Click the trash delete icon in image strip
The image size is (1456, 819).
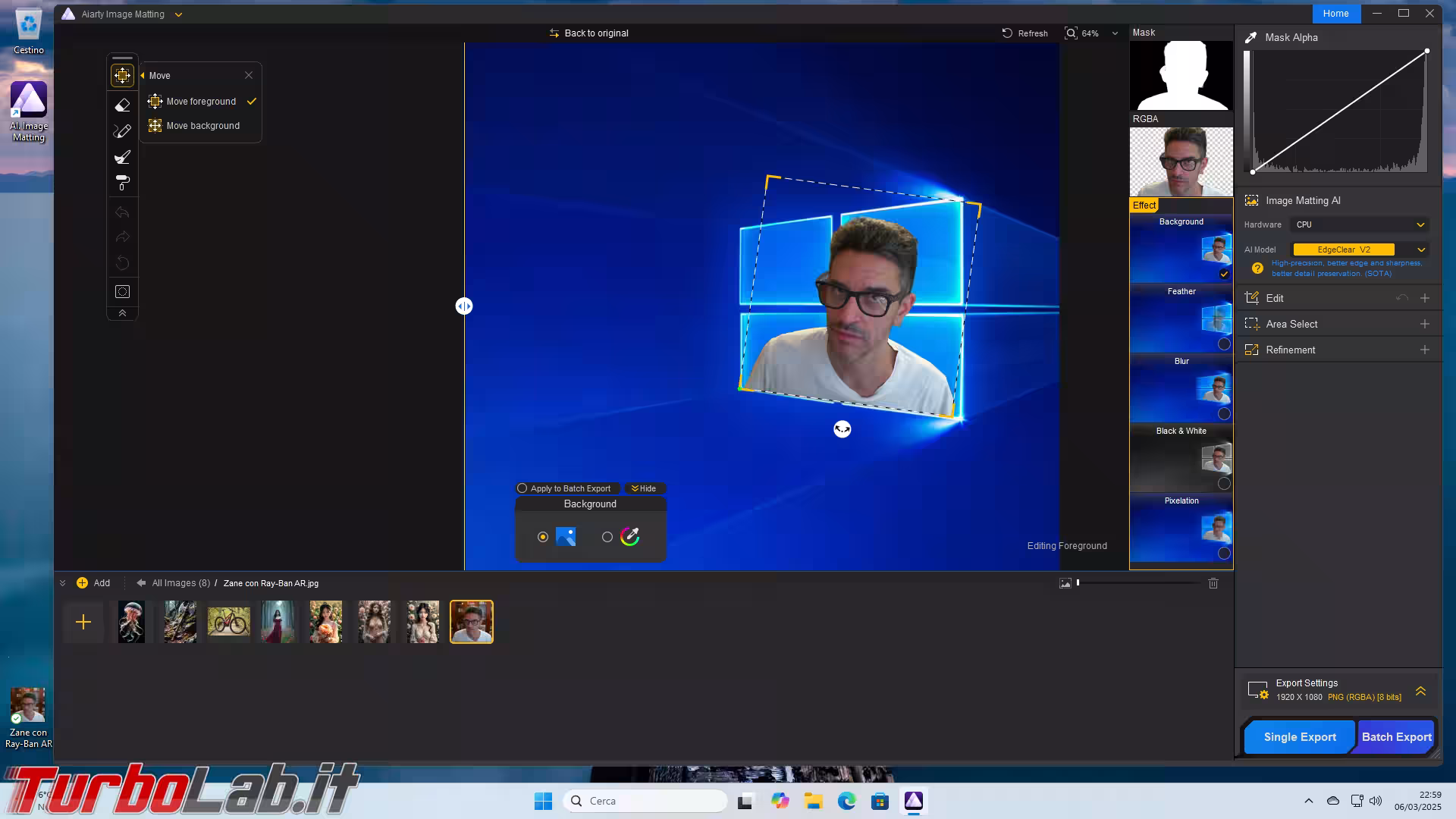click(1213, 583)
